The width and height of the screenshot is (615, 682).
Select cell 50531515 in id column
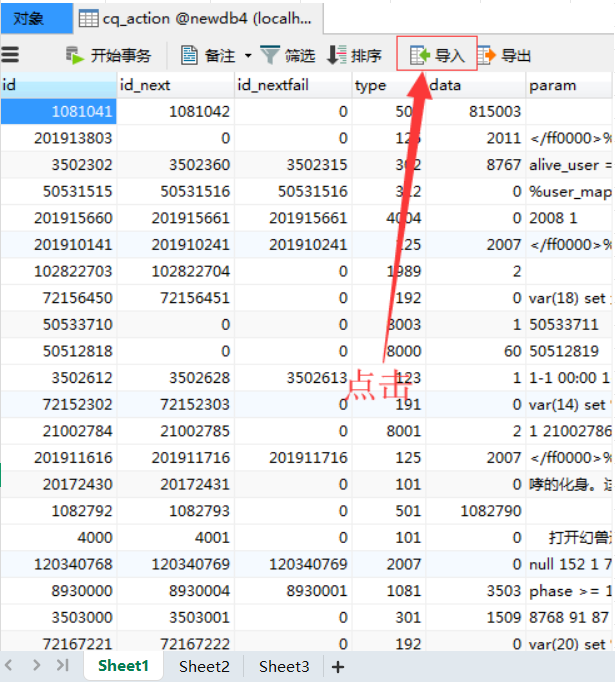(x=59, y=191)
